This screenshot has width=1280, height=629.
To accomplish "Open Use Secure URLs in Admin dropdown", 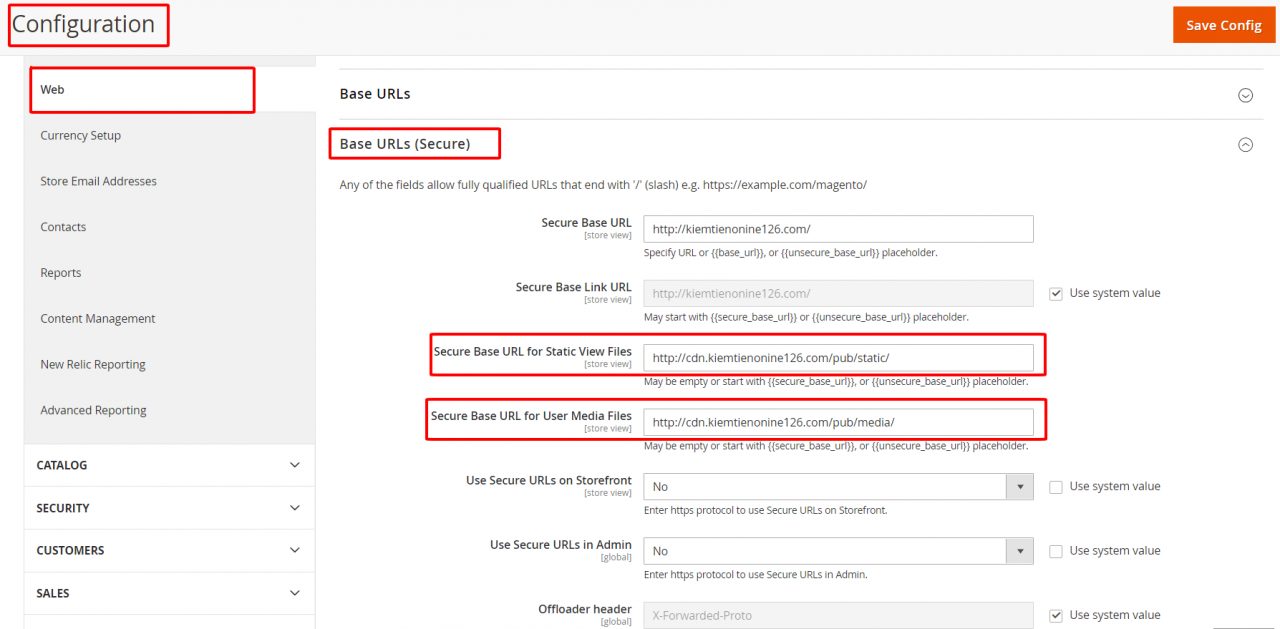I will click(836, 551).
